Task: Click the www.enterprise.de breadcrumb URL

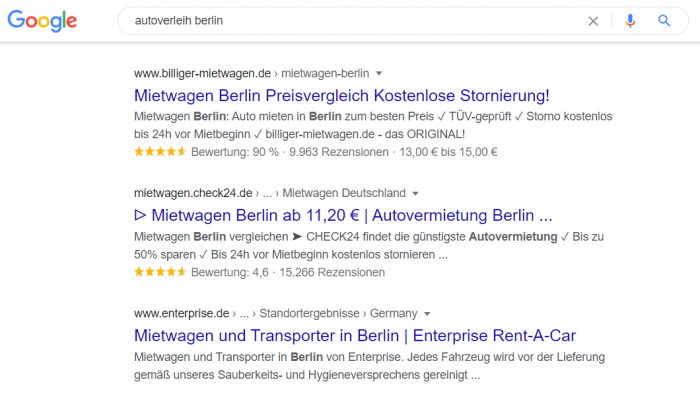Action: click(181, 313)
